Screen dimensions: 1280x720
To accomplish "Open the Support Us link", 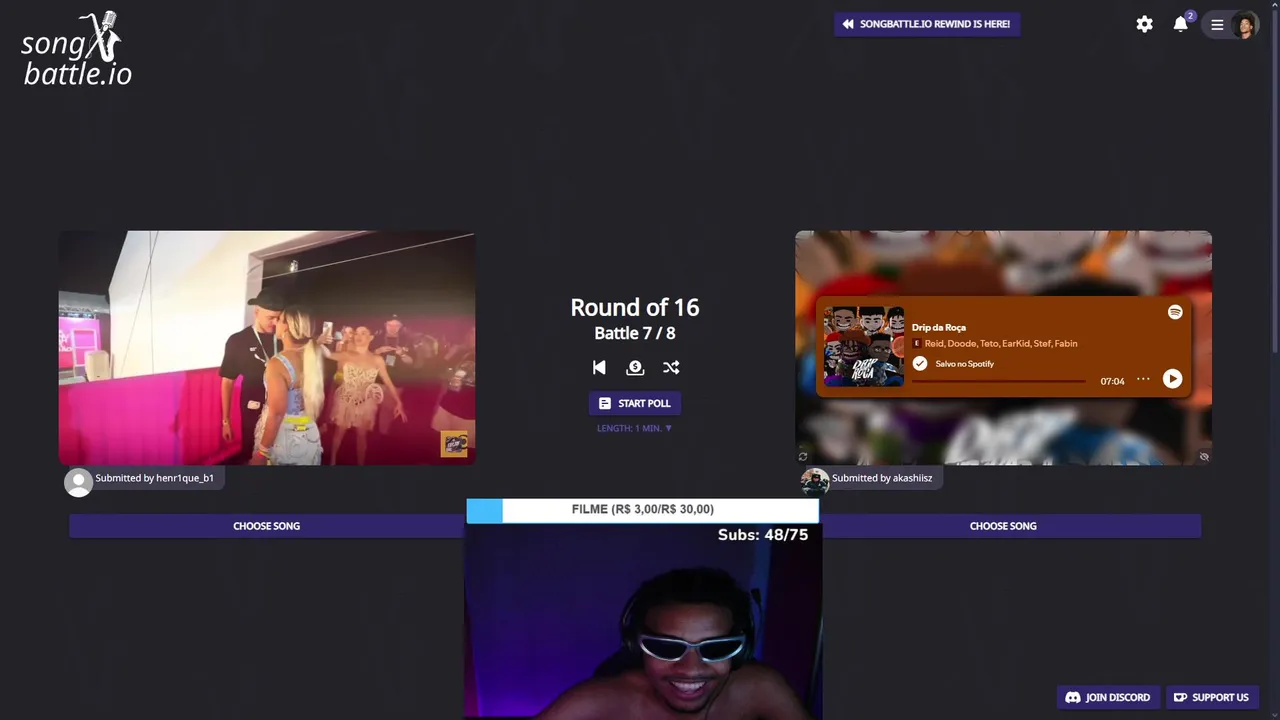I will coord(1211,697).
